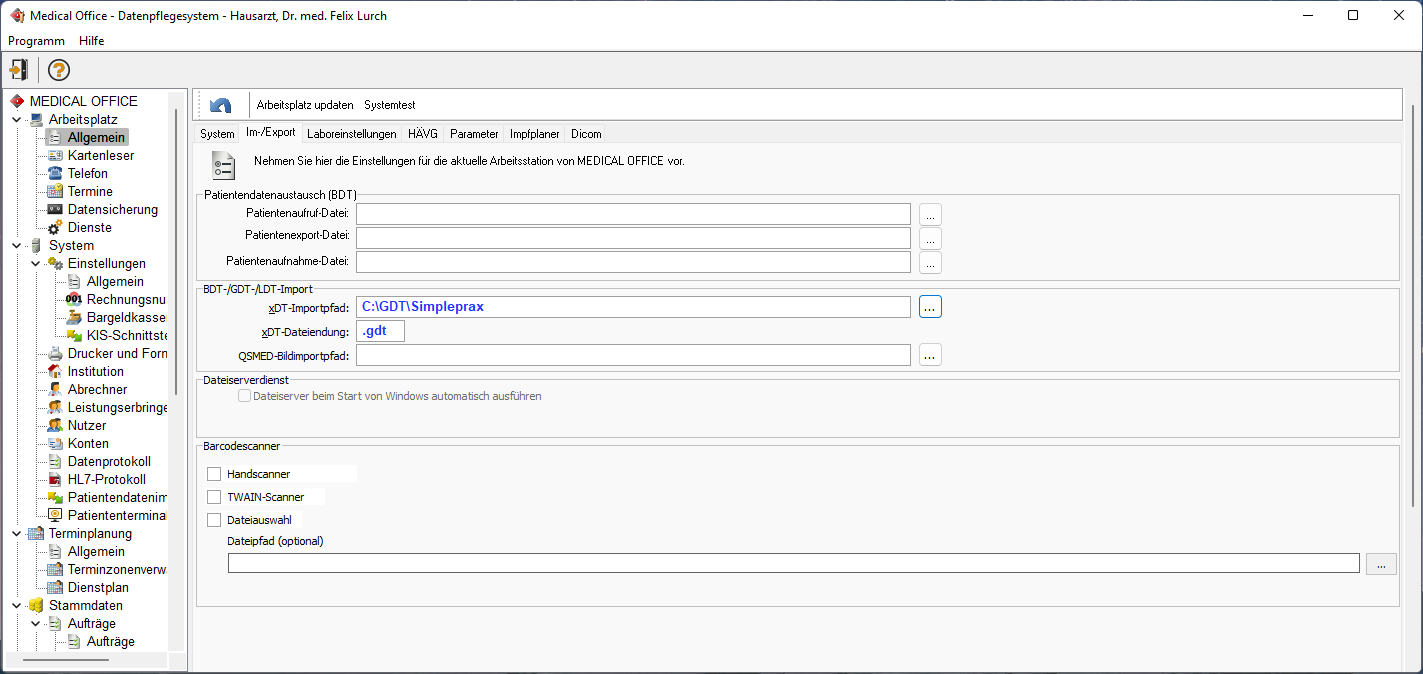This screenshot has width=1423, height=674.
Task: Click the Stammdaten folder icon
Action: [37, 605]
